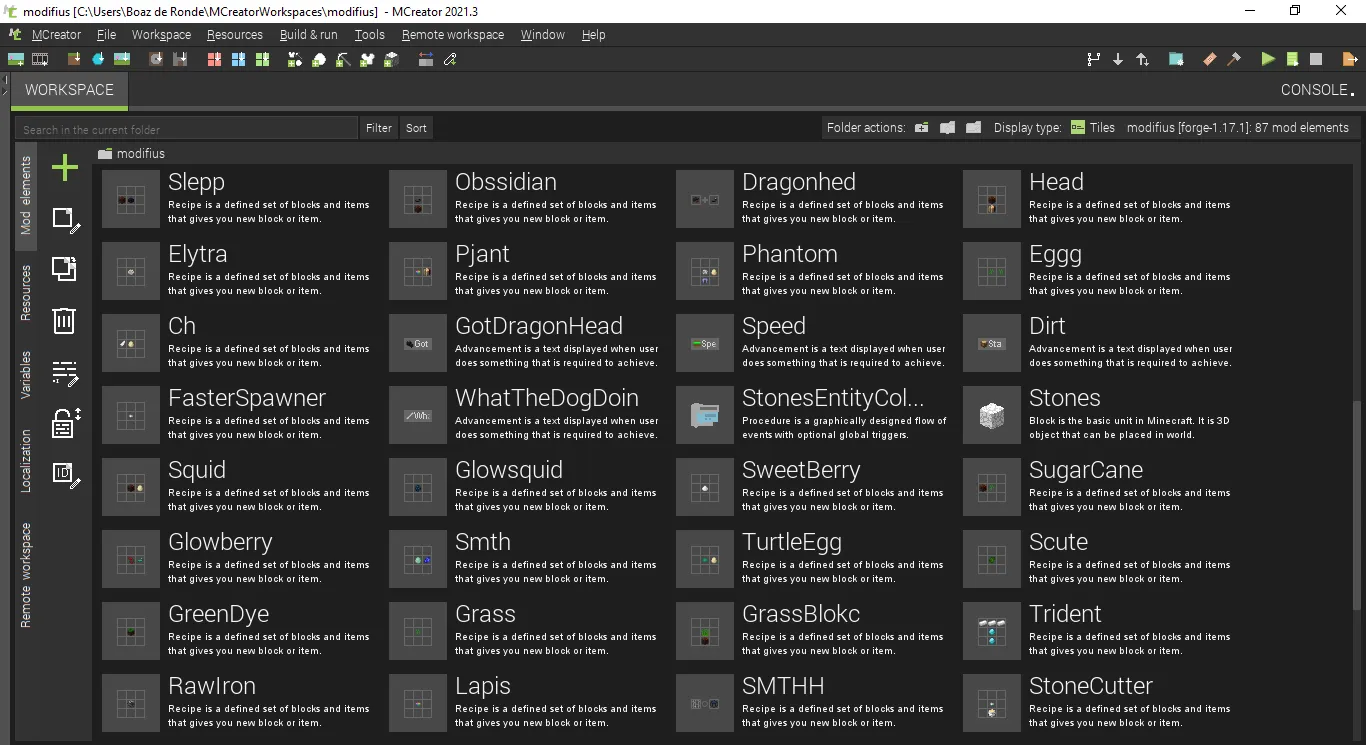This screenshot has height=745, width=1366.
Task: Click the import block texture toolbar icon
Action: tap(75, 60)
